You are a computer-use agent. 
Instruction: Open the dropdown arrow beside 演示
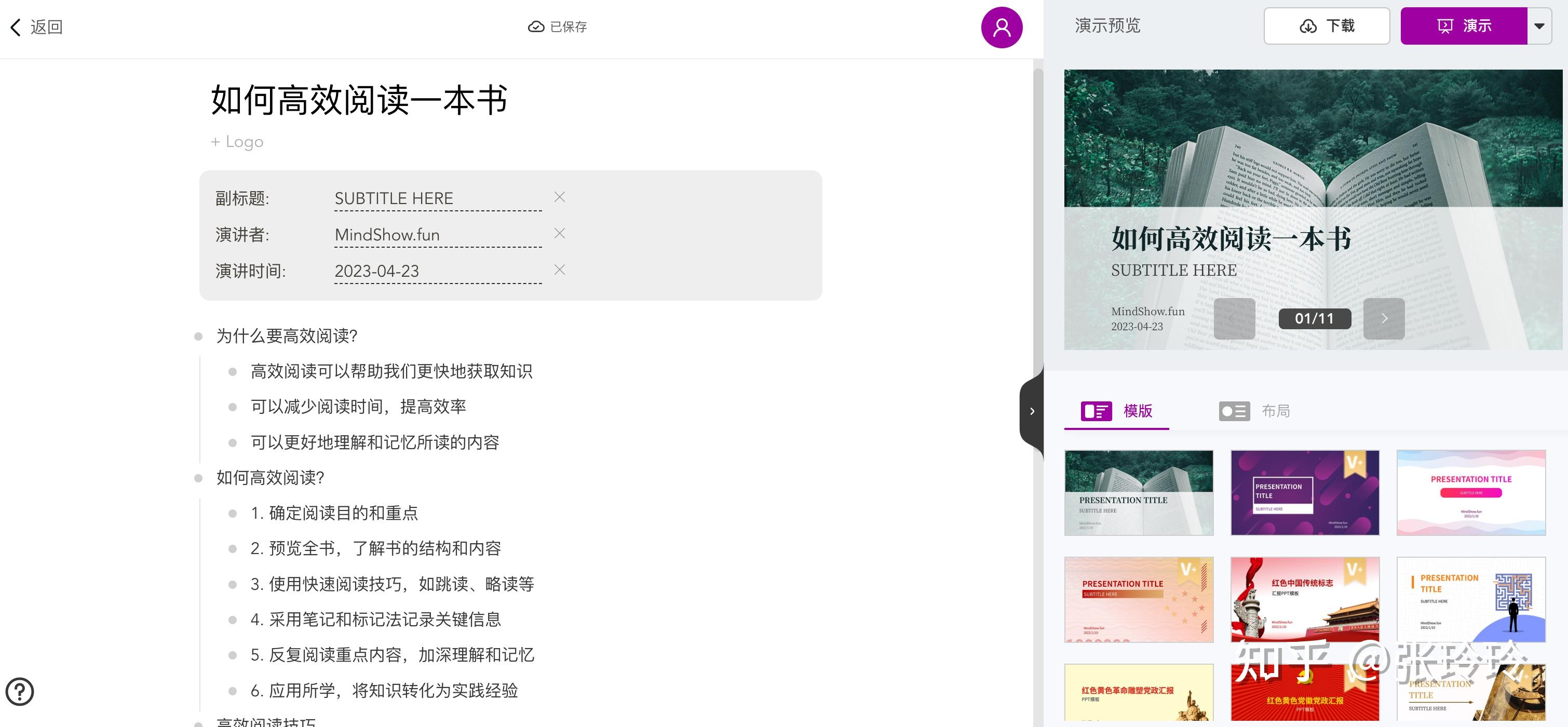[1539, 25]
